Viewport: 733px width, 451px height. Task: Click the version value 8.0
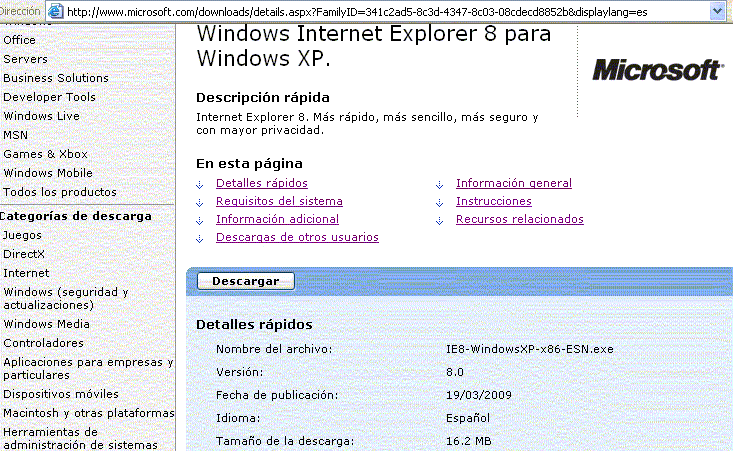point(455,372)
